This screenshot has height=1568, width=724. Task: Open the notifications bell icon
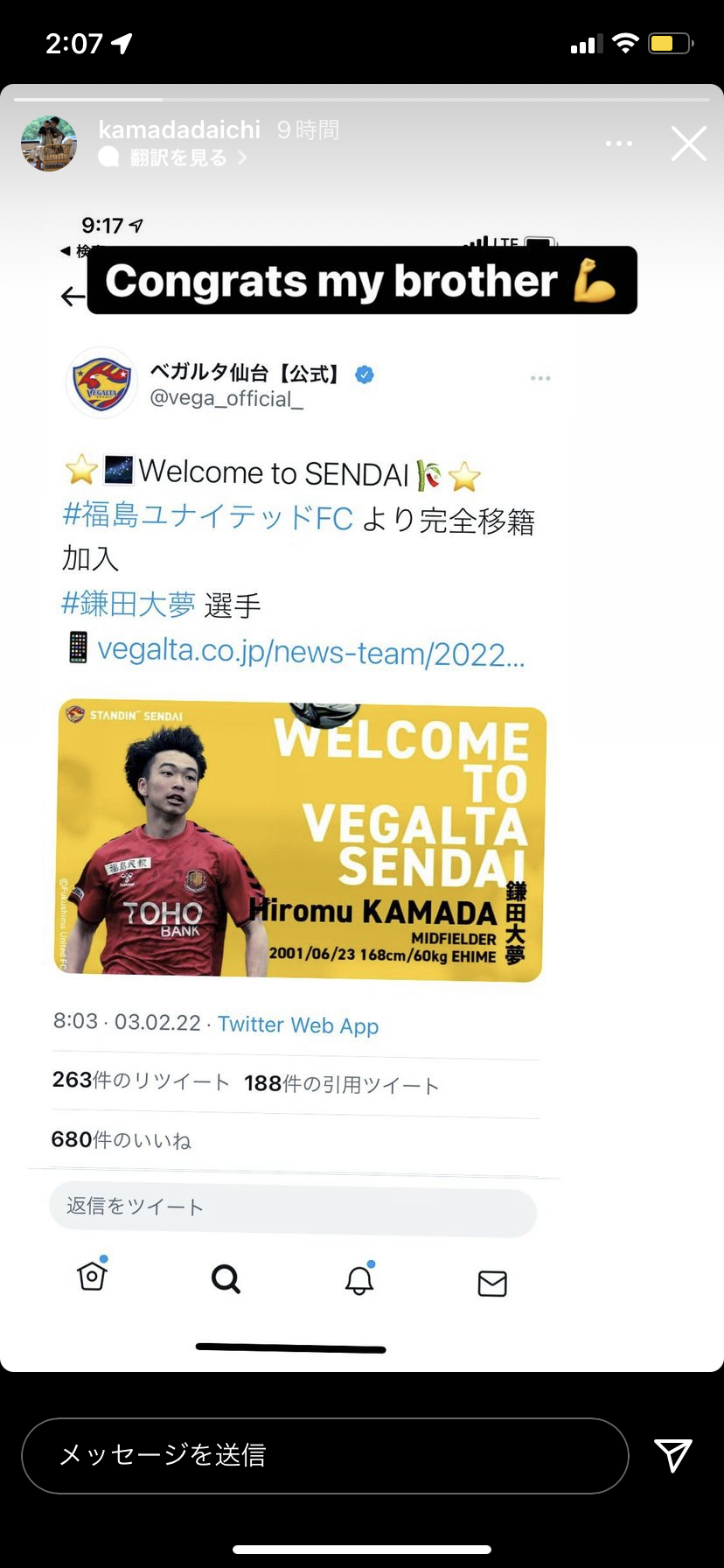point(359,1278)
